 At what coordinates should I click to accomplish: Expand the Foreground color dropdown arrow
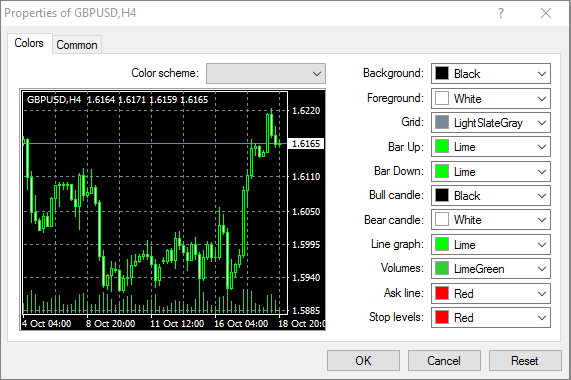(x=542, y=99)
